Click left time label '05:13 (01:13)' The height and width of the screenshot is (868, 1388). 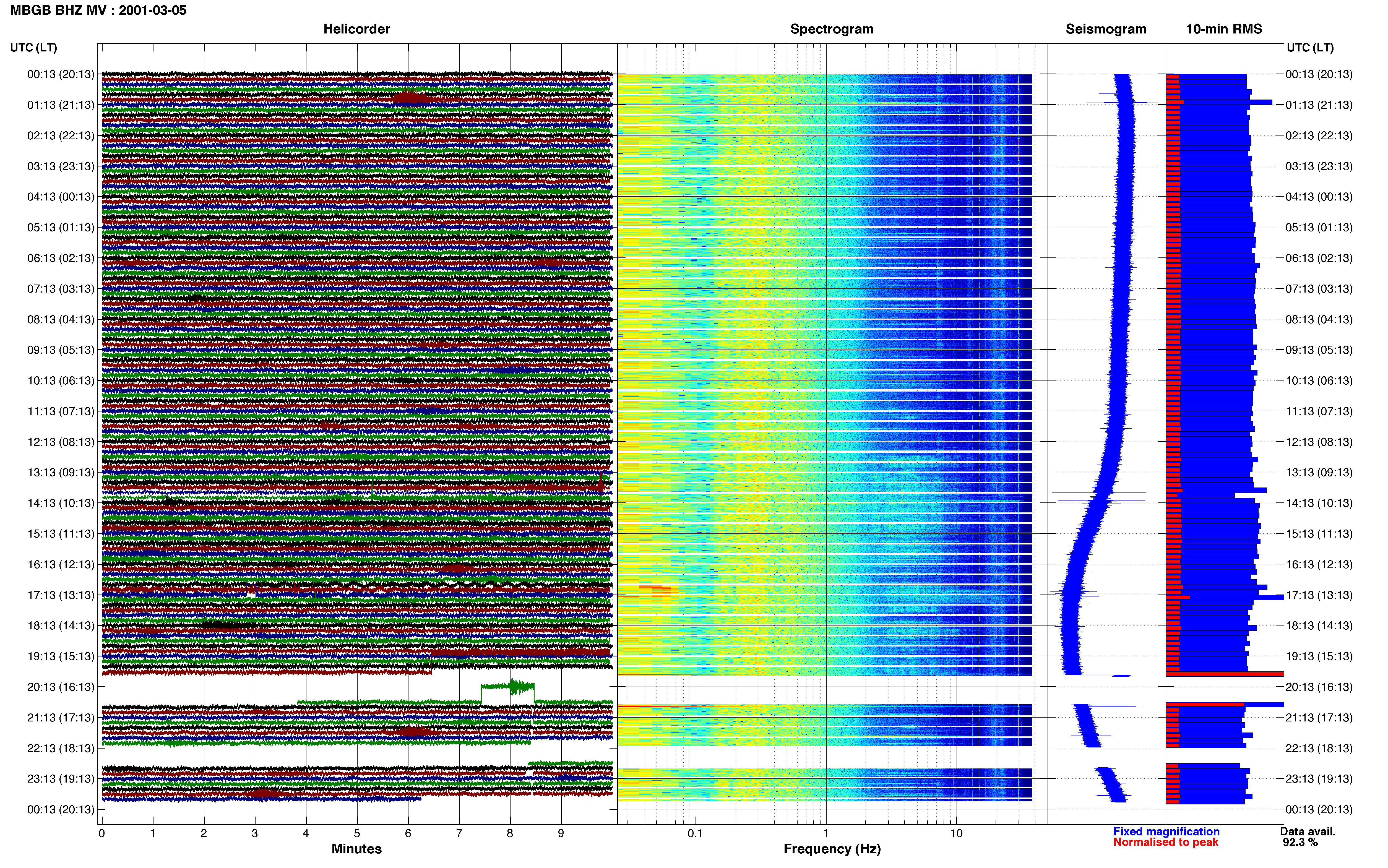point(60,227)
